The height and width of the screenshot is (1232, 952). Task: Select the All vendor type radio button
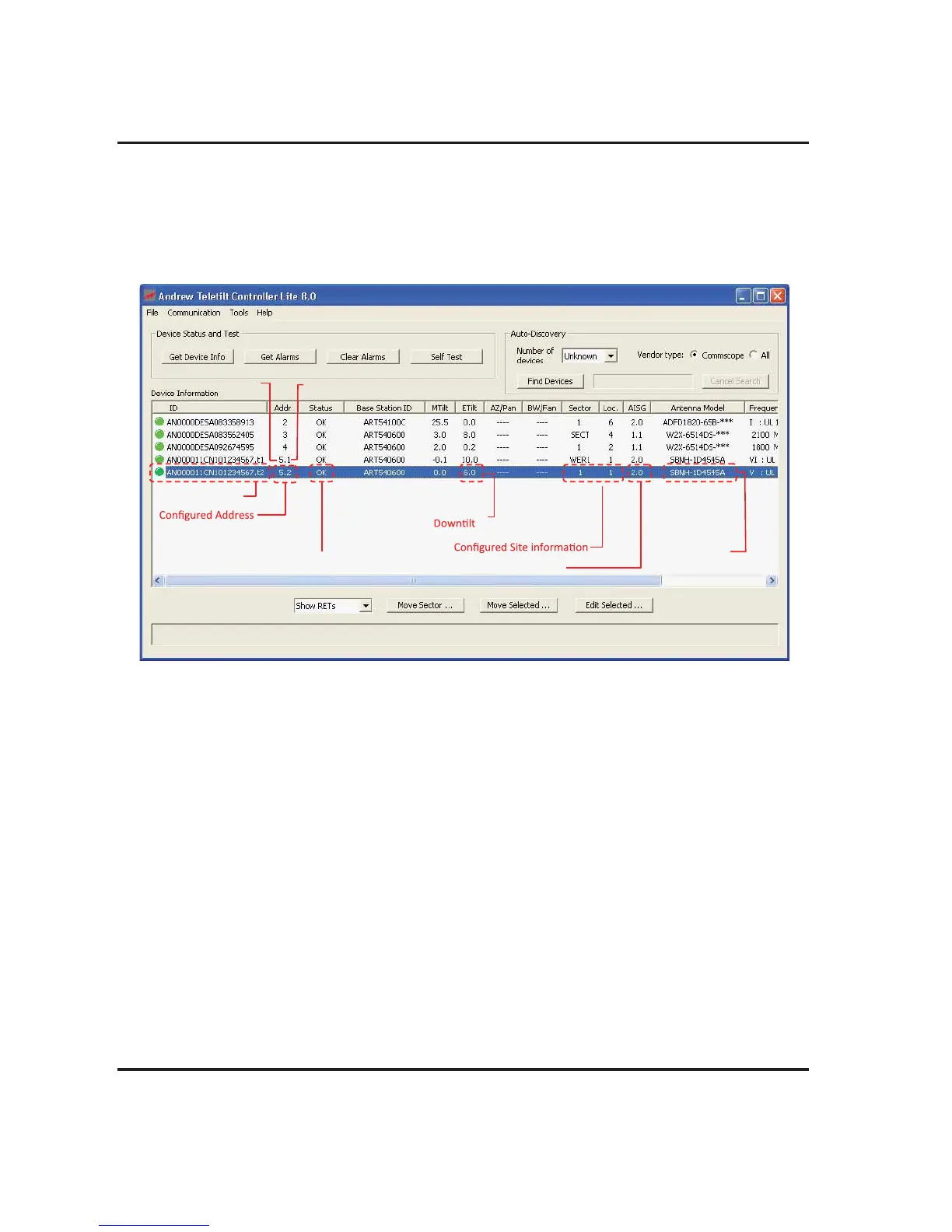coord(753,355)
